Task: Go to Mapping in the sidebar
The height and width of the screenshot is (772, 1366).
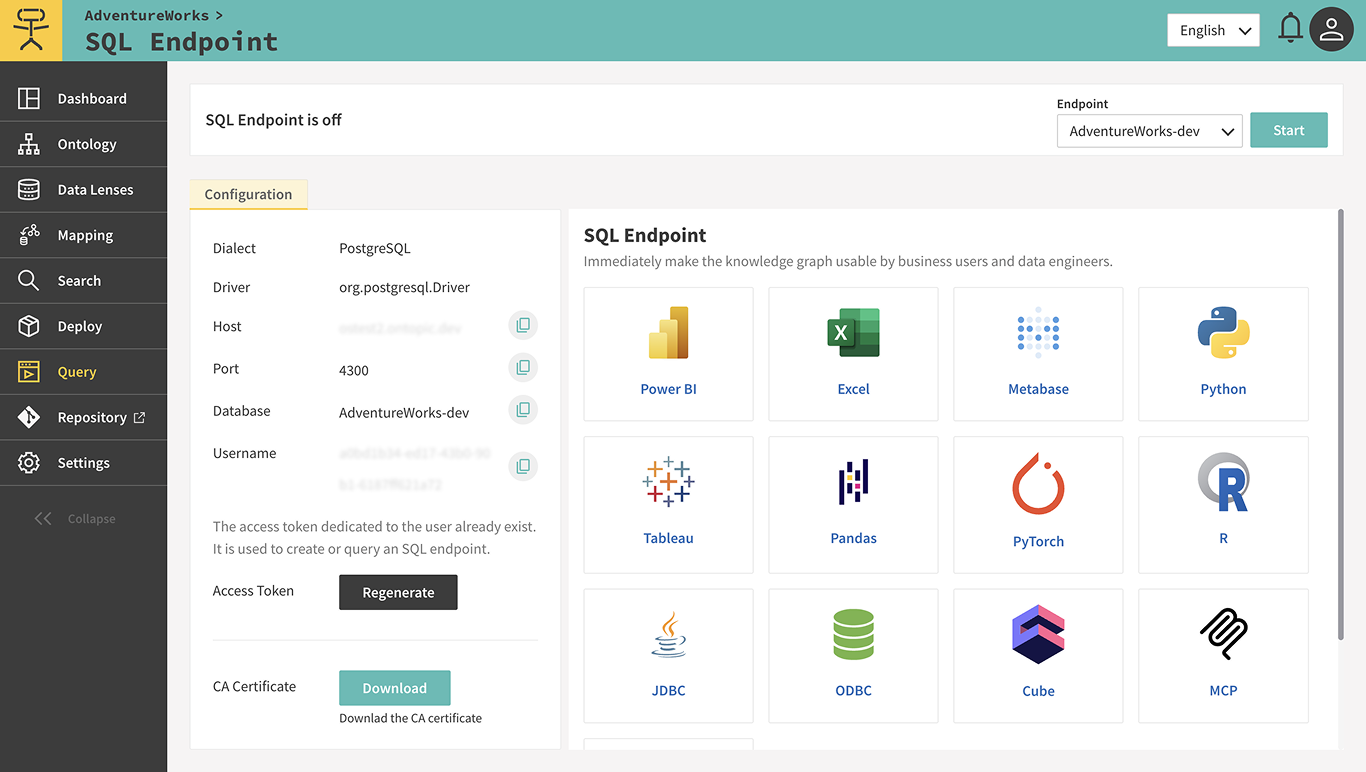Action: point(83,235)
